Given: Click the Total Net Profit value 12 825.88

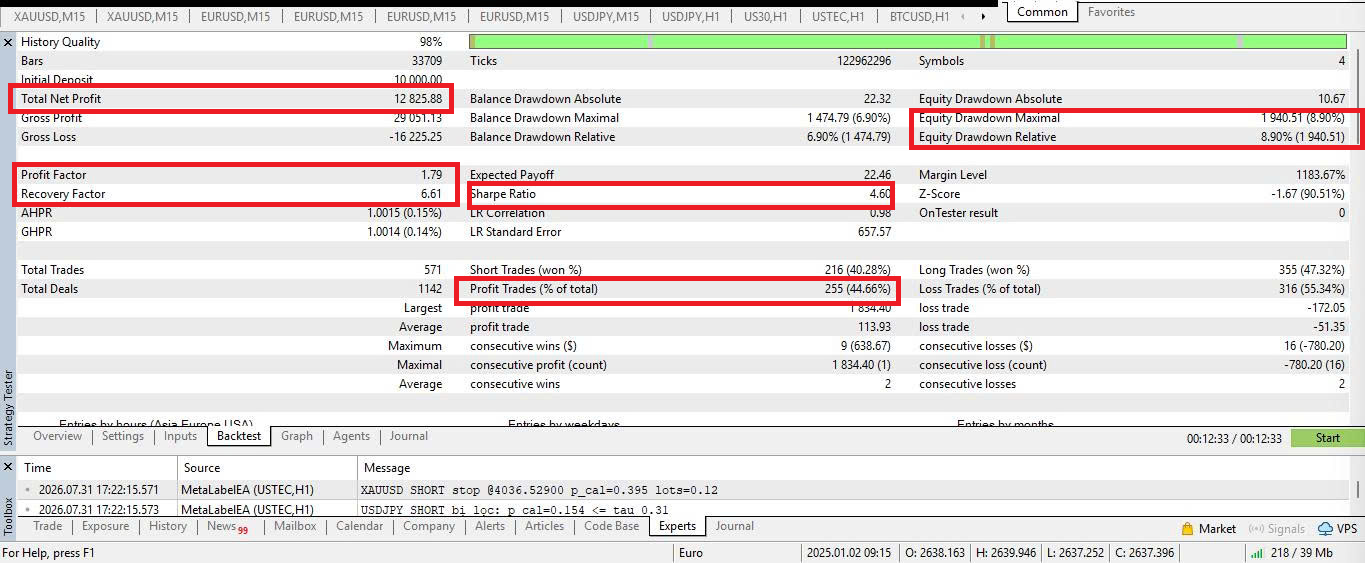Looking at the screenshot, I should click(x=417, y=99).
